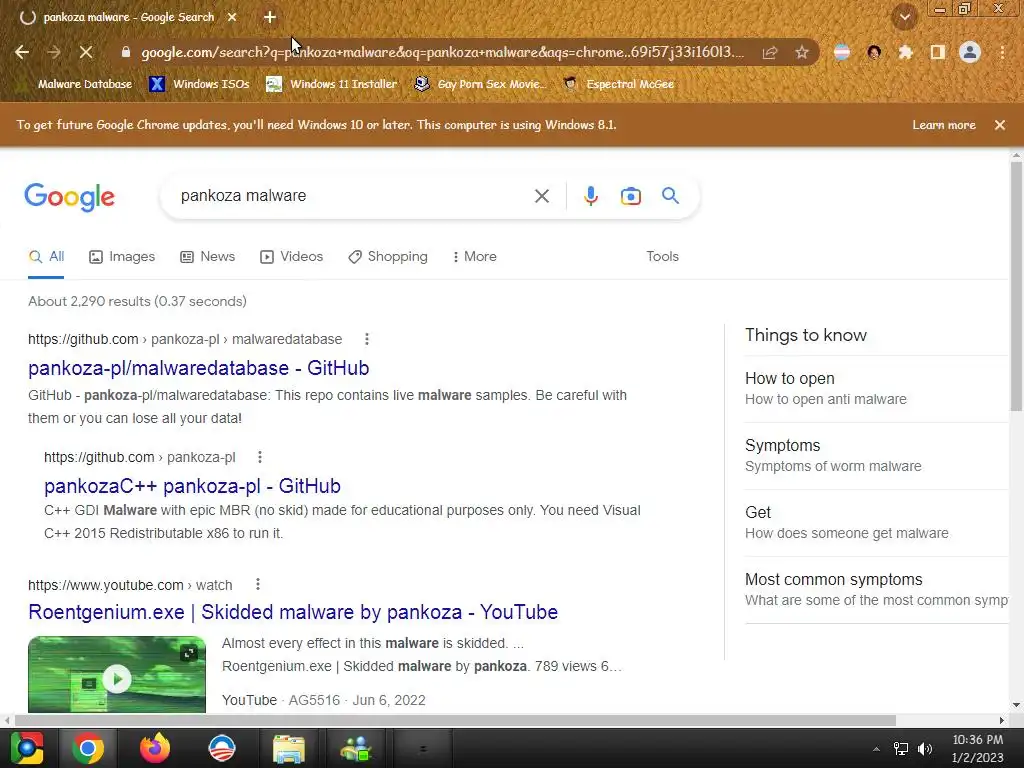Open Malware Database bookmark
1024x768 pixels.
point(84,84)
